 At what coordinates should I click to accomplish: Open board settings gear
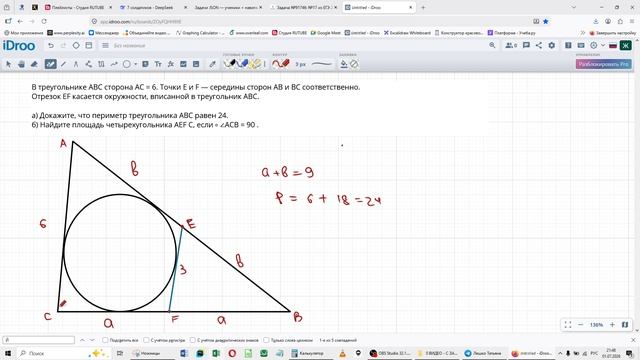coord(551,46)
